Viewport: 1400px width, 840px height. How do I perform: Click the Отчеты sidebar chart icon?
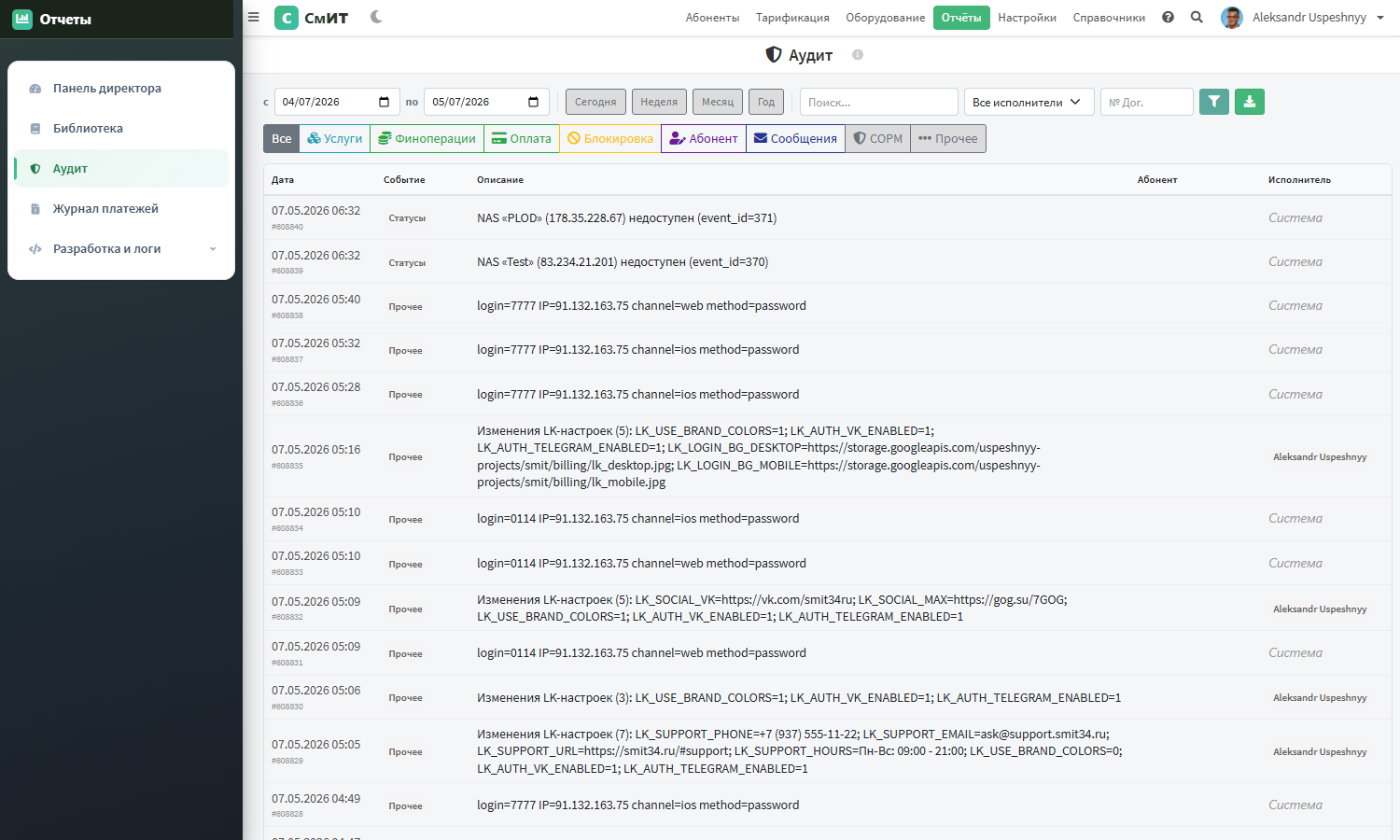pyautogui.click(x=22, y=19)
